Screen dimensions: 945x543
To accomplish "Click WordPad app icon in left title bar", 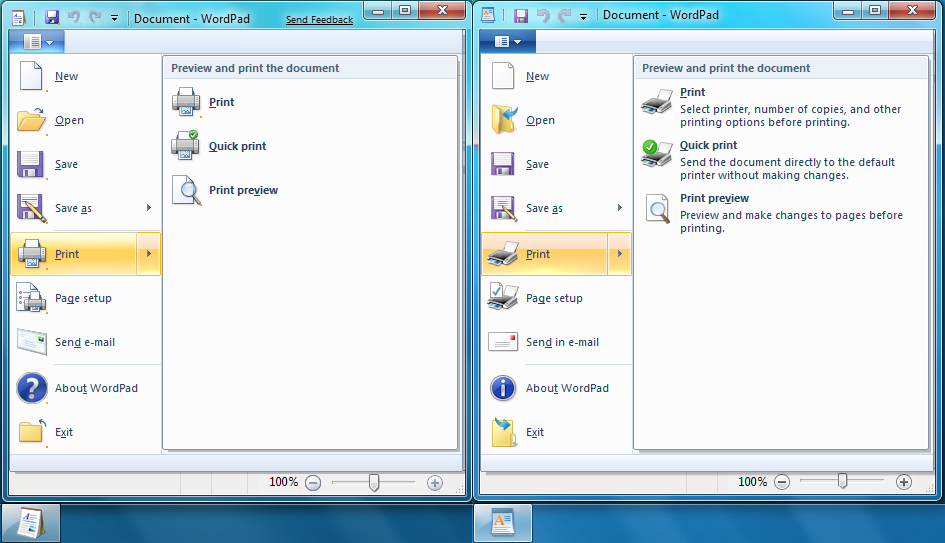I will 18,18.
